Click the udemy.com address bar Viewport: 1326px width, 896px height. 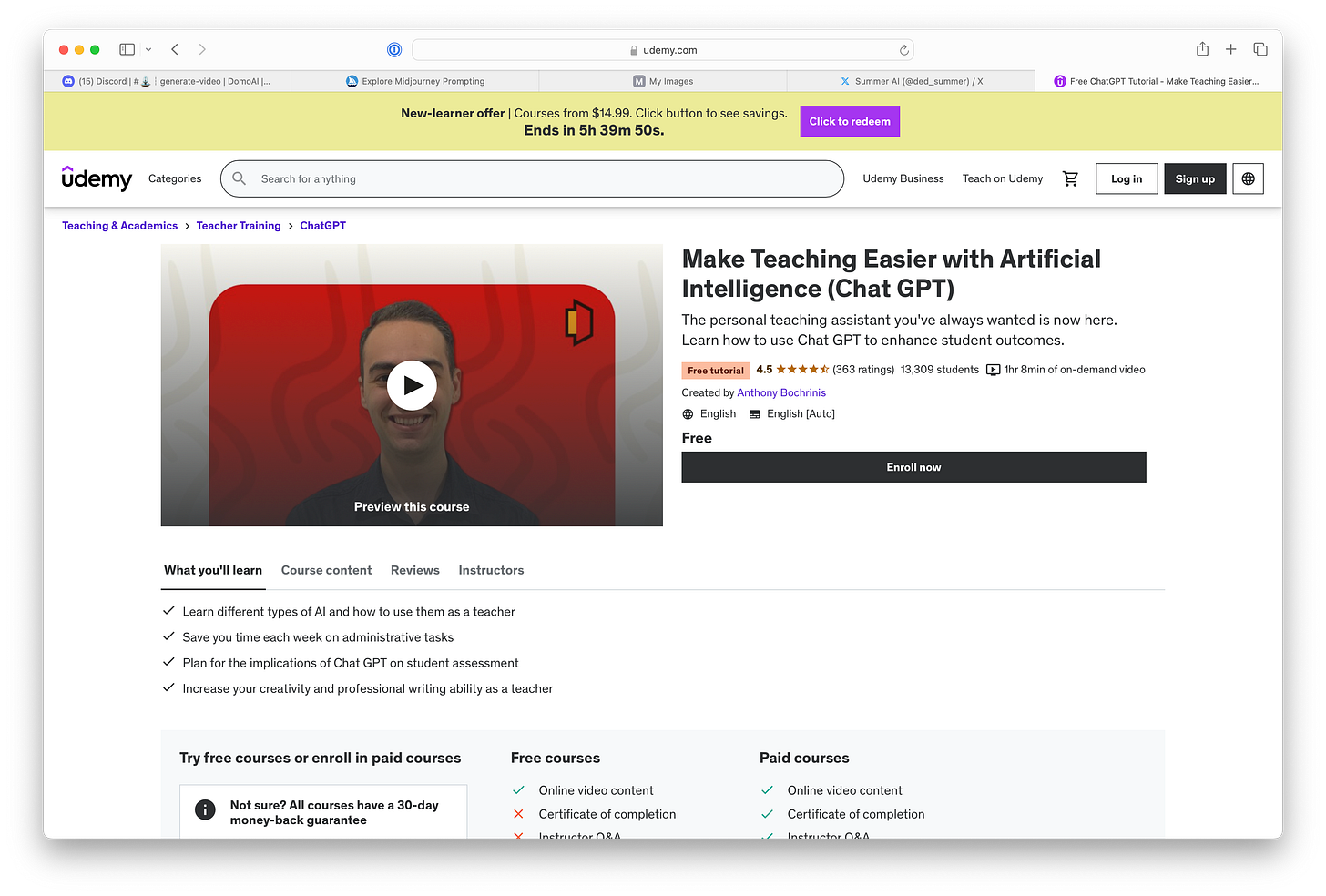pos(662,50)
